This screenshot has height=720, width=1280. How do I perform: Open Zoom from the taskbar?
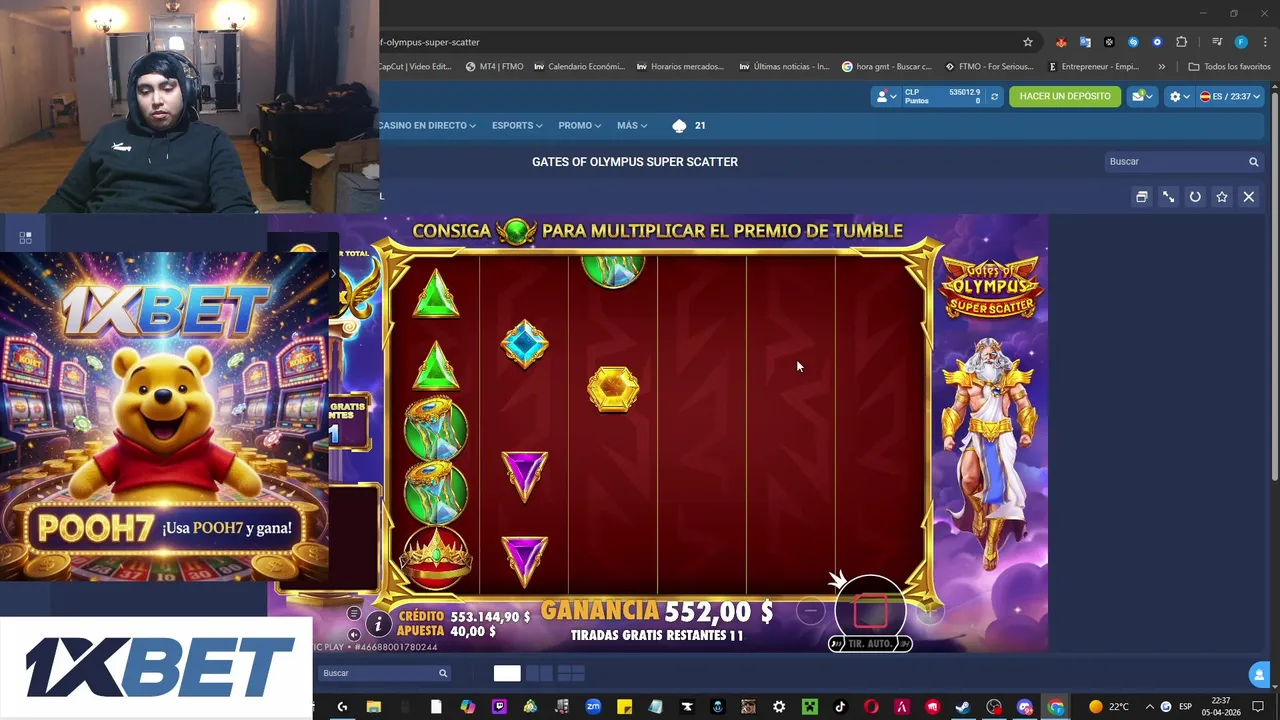point(593,707)
